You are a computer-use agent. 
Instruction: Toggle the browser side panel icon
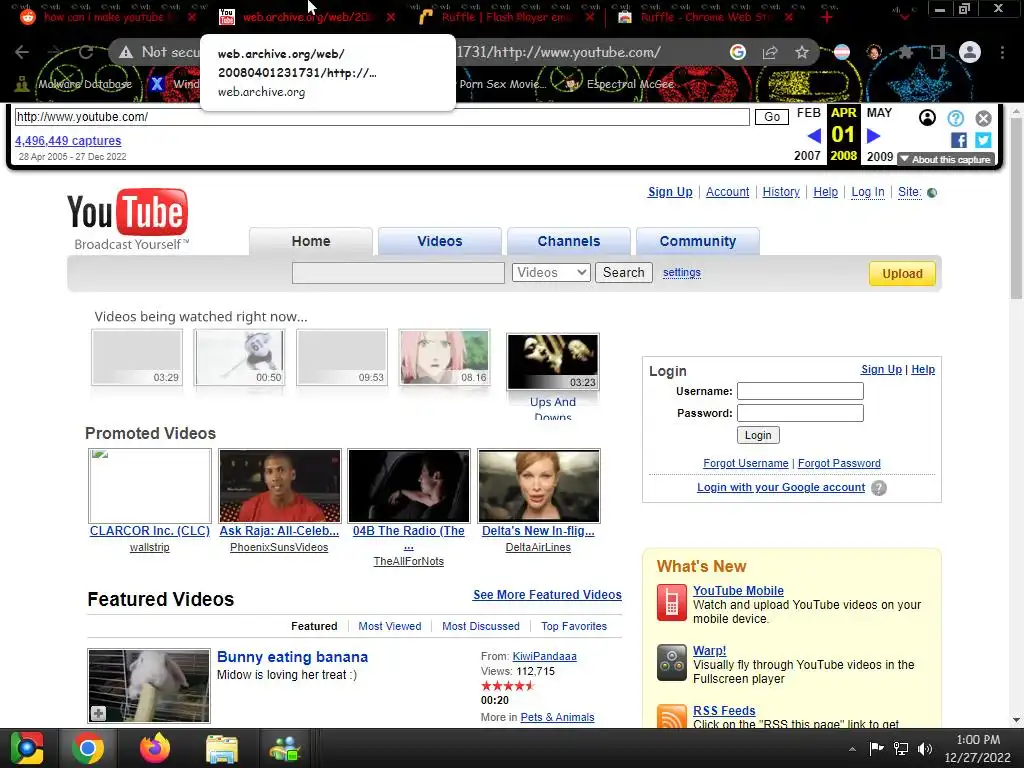point(938,52)
